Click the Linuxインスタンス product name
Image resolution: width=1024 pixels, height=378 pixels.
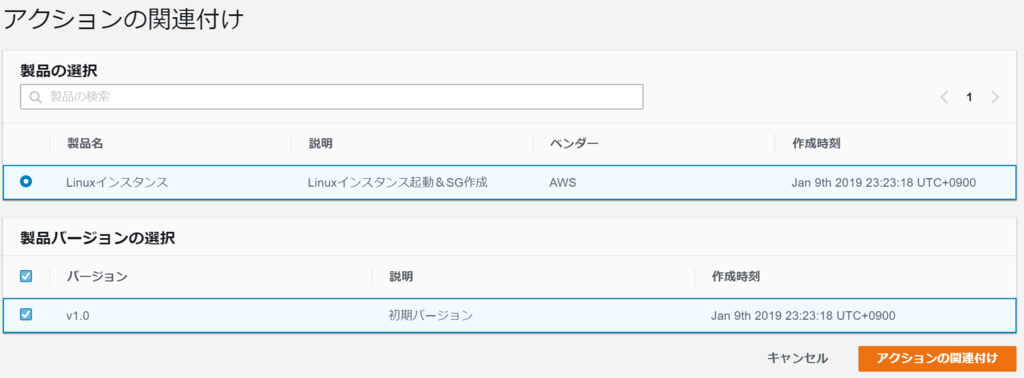click(118, 183)
